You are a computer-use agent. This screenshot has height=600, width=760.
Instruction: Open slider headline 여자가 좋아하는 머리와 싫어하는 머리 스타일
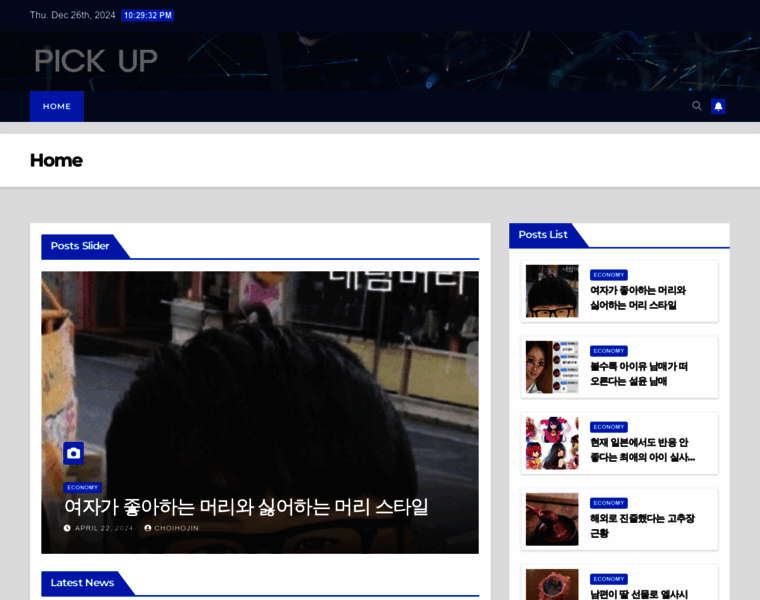246,507
